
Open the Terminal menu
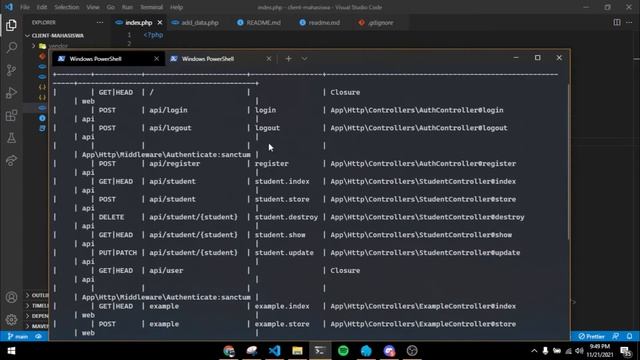pos(151,7)
